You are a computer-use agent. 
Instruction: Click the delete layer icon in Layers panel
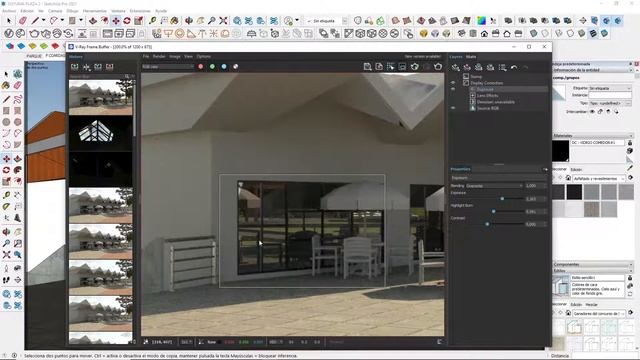467,67
